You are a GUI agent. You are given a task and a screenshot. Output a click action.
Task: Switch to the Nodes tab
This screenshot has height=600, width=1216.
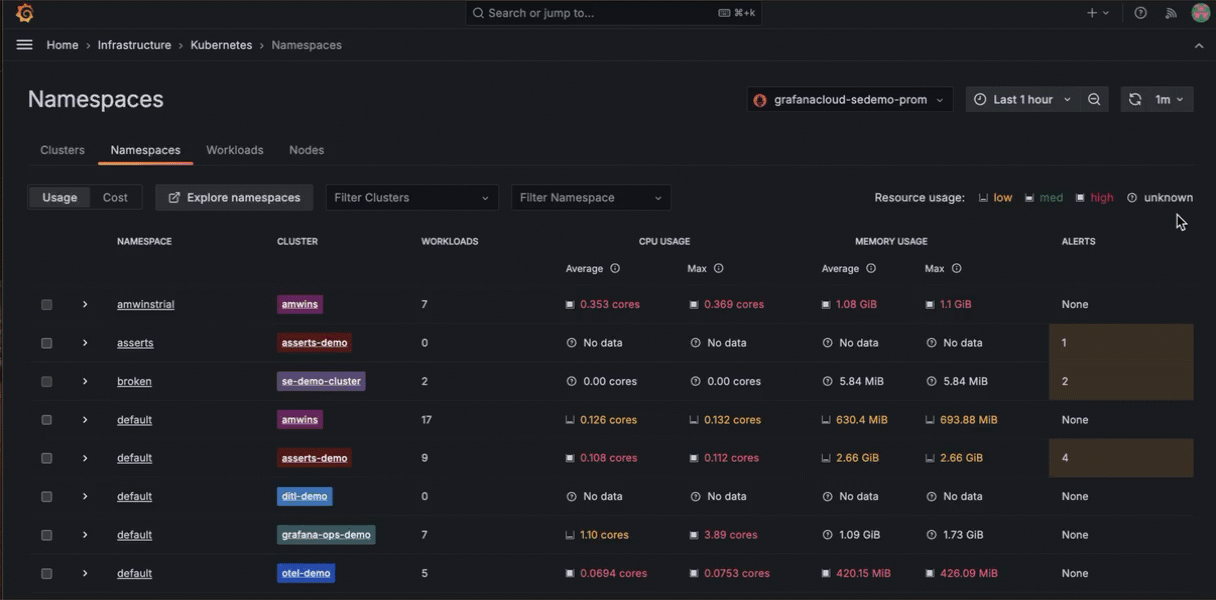pyautogui.click(x=306, y=150)
